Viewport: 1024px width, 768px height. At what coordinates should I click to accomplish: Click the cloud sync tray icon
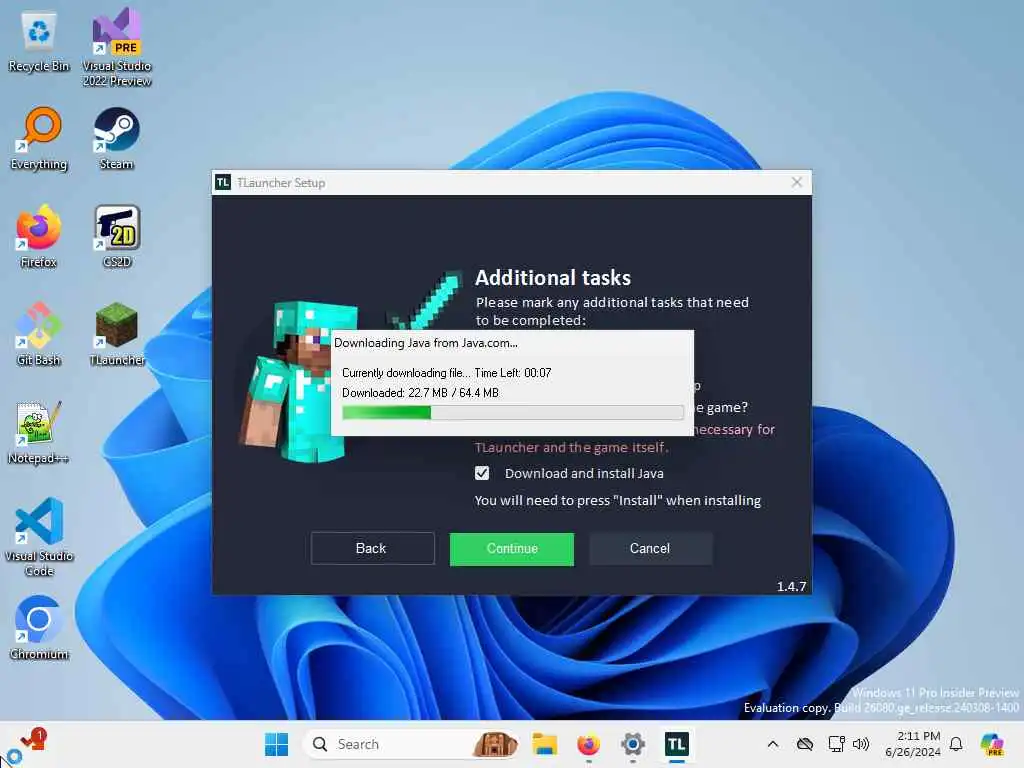pos(805,744)
